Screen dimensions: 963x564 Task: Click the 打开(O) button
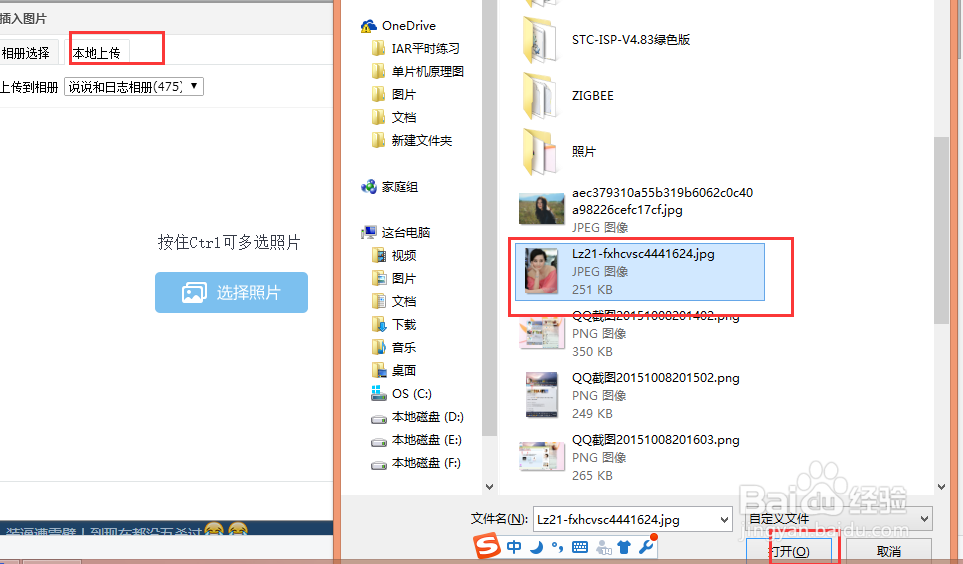coord(789,551)
